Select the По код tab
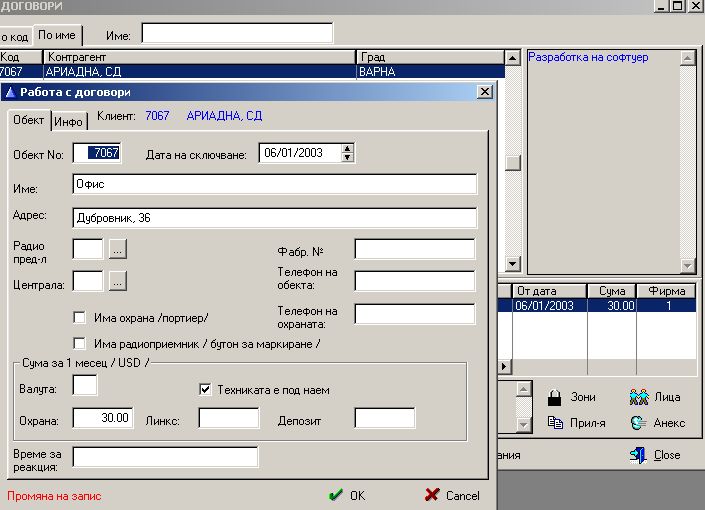Screen dimensions: 705x510 pos(15,37)
